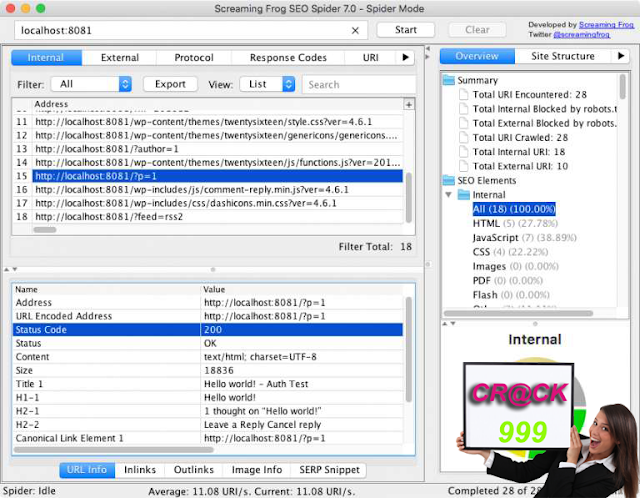This screenshot has width=640, height=498.
Task: Switch to the External tab
Action: click(x=120, y=58)
